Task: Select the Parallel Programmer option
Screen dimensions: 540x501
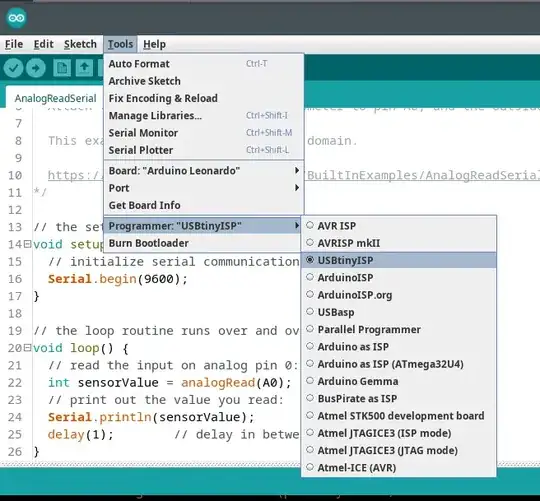Action: pyautogui.click(x=399, y=330)
